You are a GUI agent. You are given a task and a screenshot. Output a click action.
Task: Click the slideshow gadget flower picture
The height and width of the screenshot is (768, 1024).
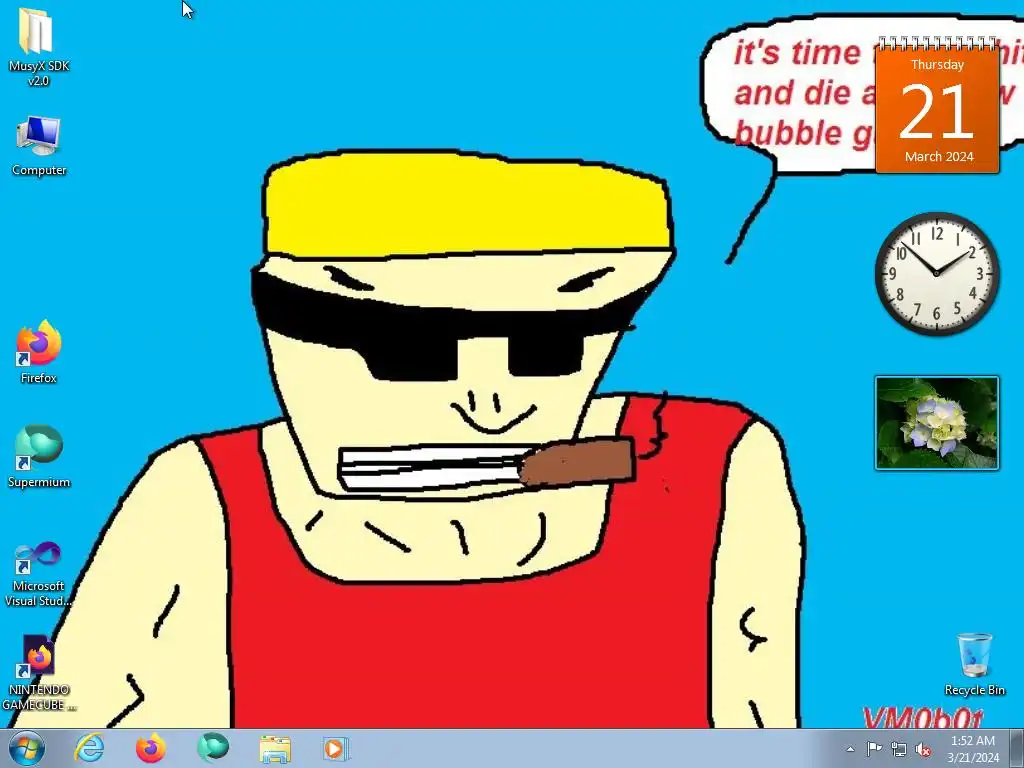point(936,423)
